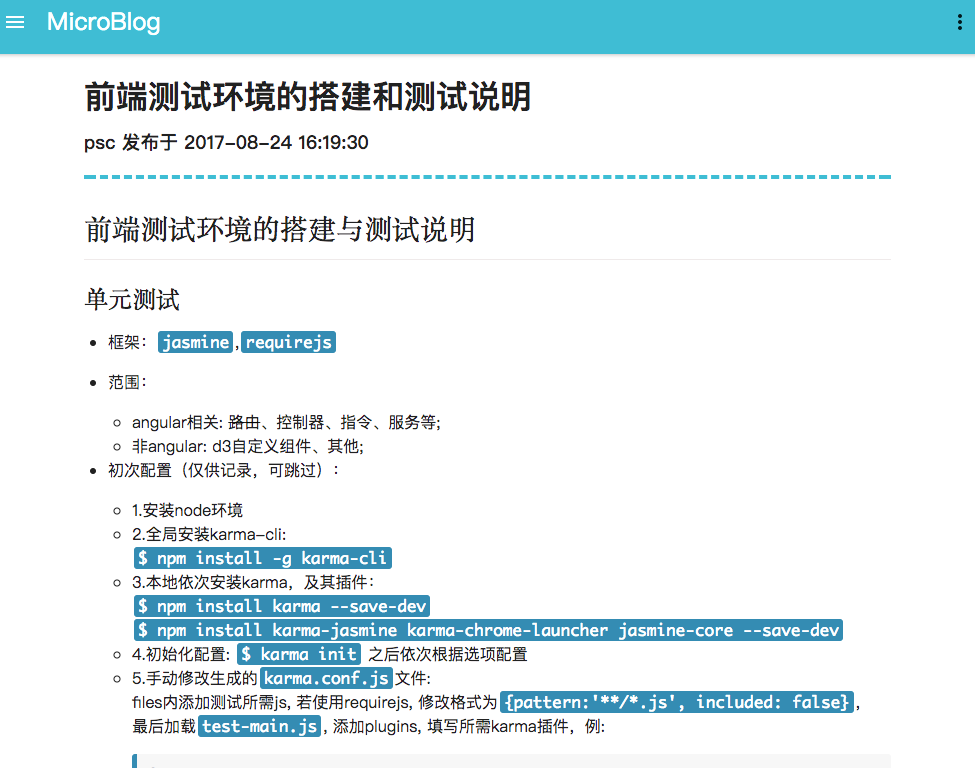The height and width of the screenshot is (768, 975).
Task: Open the three-dot more options menu
Action: coord(957,23)
